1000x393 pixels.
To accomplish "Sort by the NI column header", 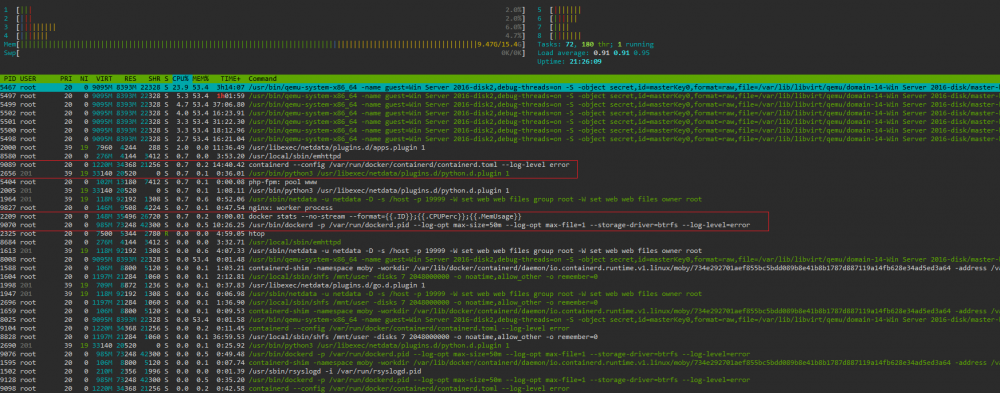I will point(84,78).
